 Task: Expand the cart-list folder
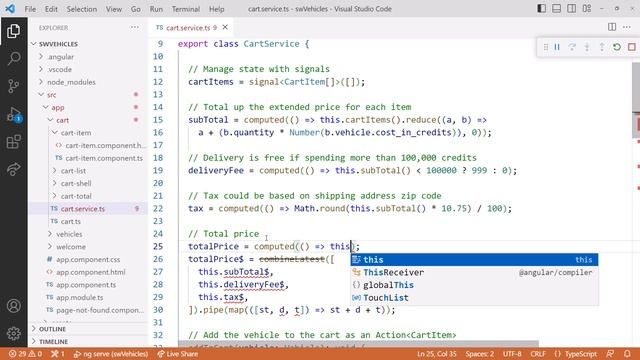[x=73, y=171]
